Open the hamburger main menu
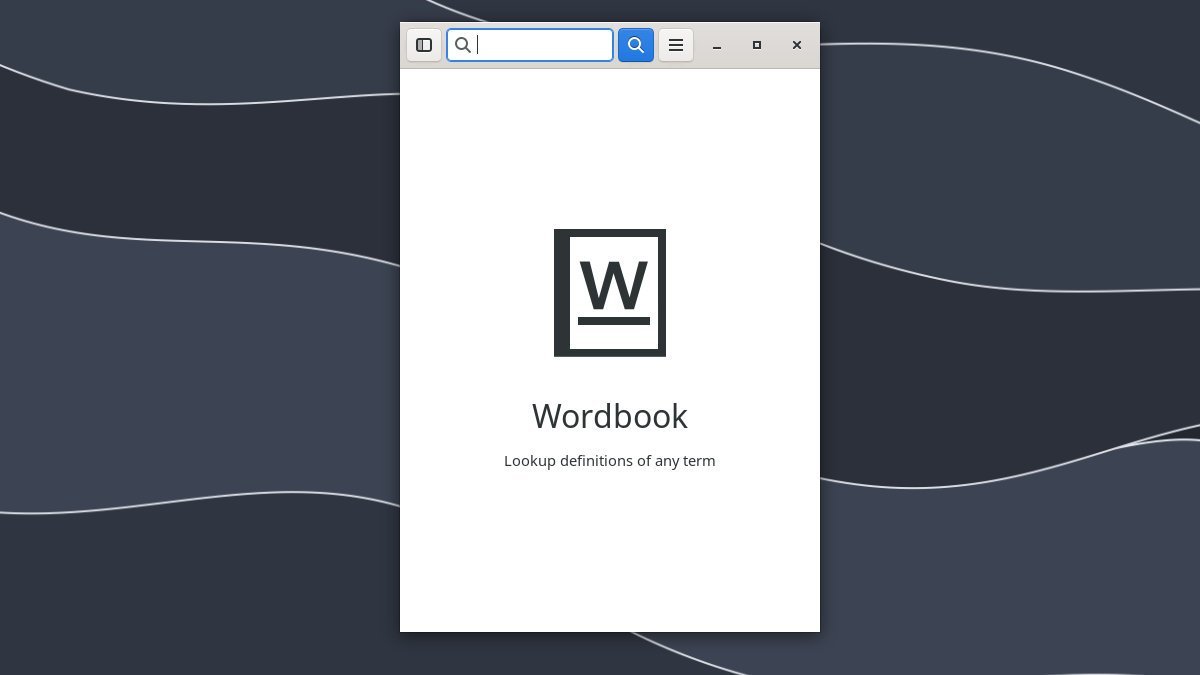The image size is (1200, 675). click(x=676, y=45)
